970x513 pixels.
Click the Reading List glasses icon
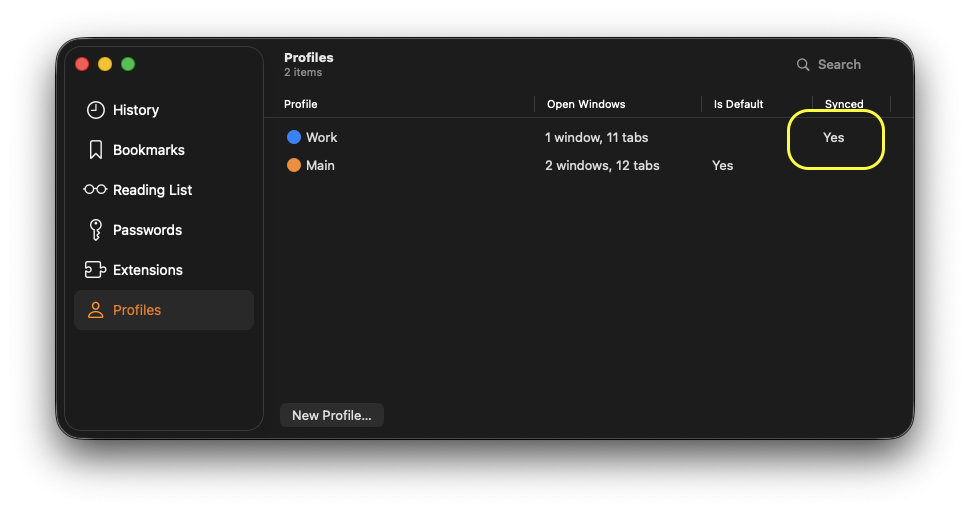pos(95,190)
